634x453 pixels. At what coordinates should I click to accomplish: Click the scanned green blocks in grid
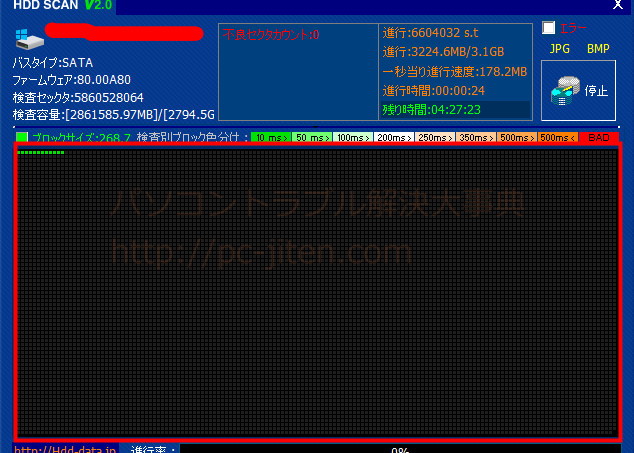tap(41, 153)
